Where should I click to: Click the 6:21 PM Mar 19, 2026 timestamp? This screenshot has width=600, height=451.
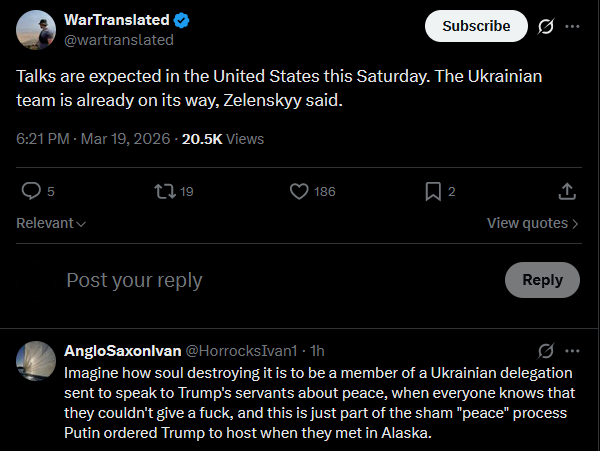pos(93,139)
